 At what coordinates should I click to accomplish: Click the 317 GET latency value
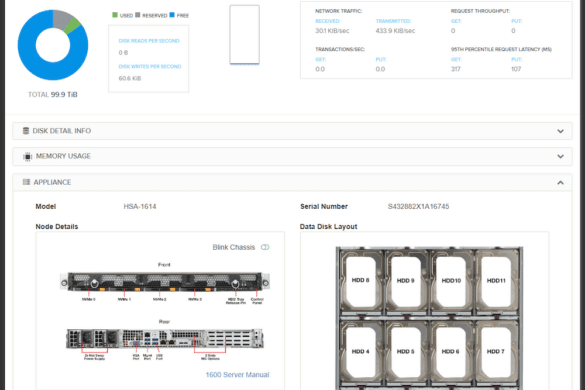(456, 69)
